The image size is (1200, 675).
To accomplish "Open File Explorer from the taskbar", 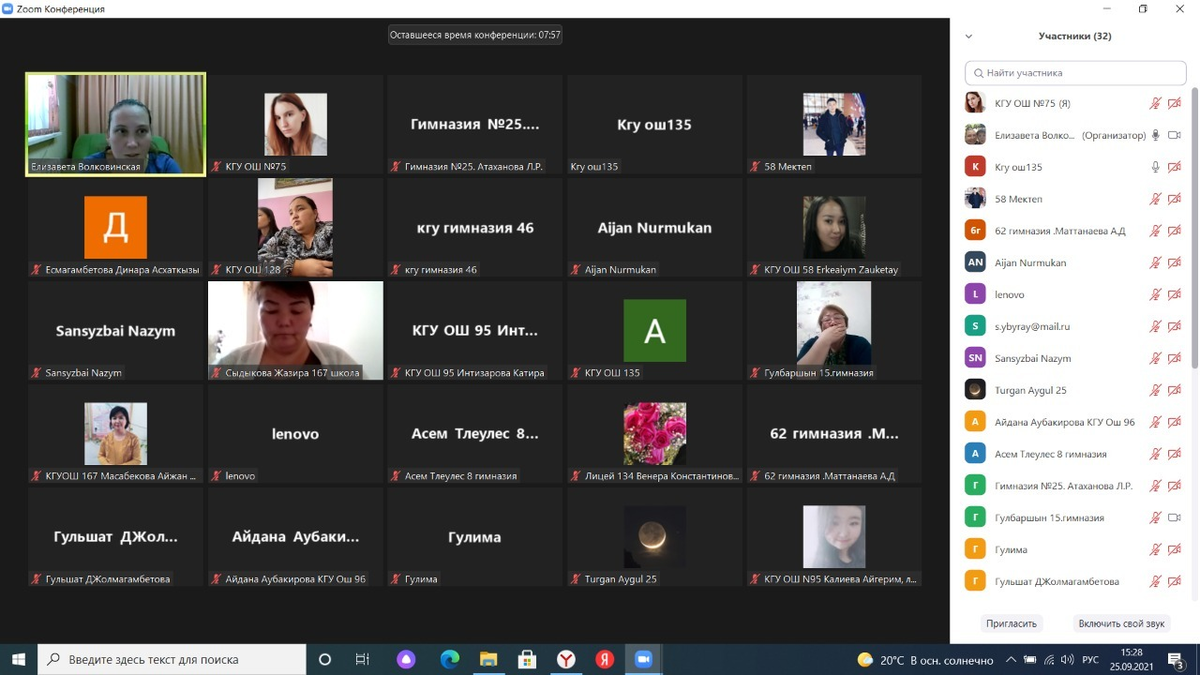I will click(x=488, y=660).
